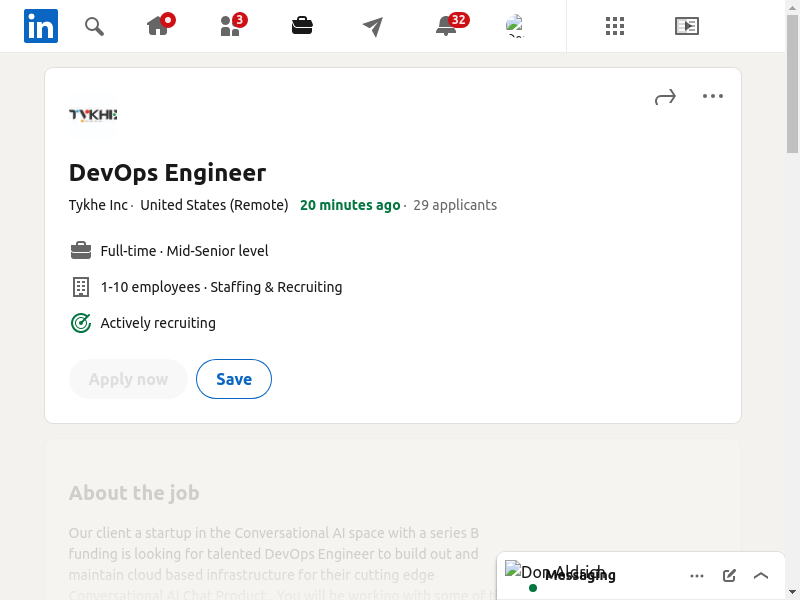Click the Tykhe company logo thumbnail
800x600 pixels.
tap(93, 115)
